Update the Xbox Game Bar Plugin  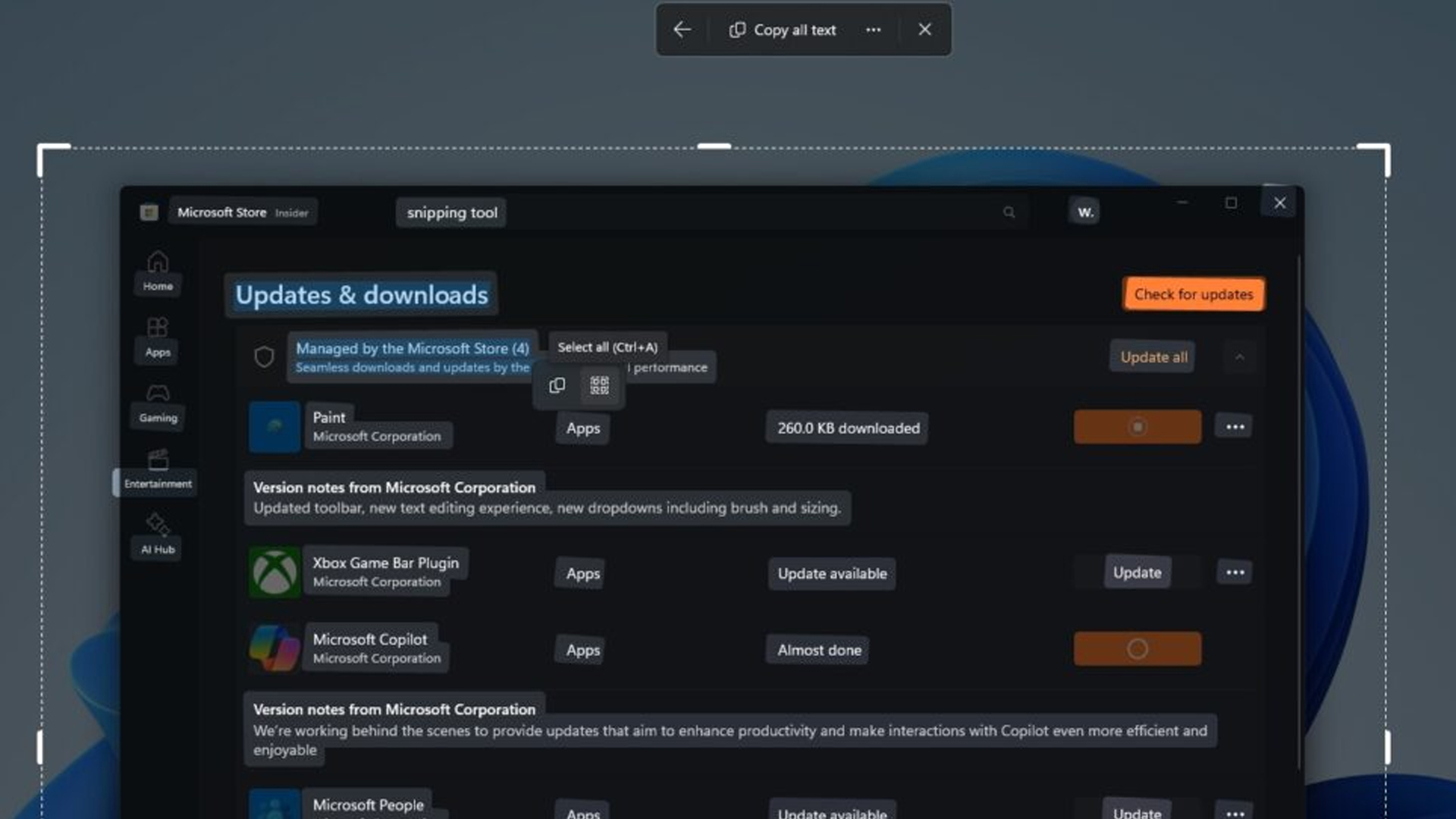pos(1137,573)
